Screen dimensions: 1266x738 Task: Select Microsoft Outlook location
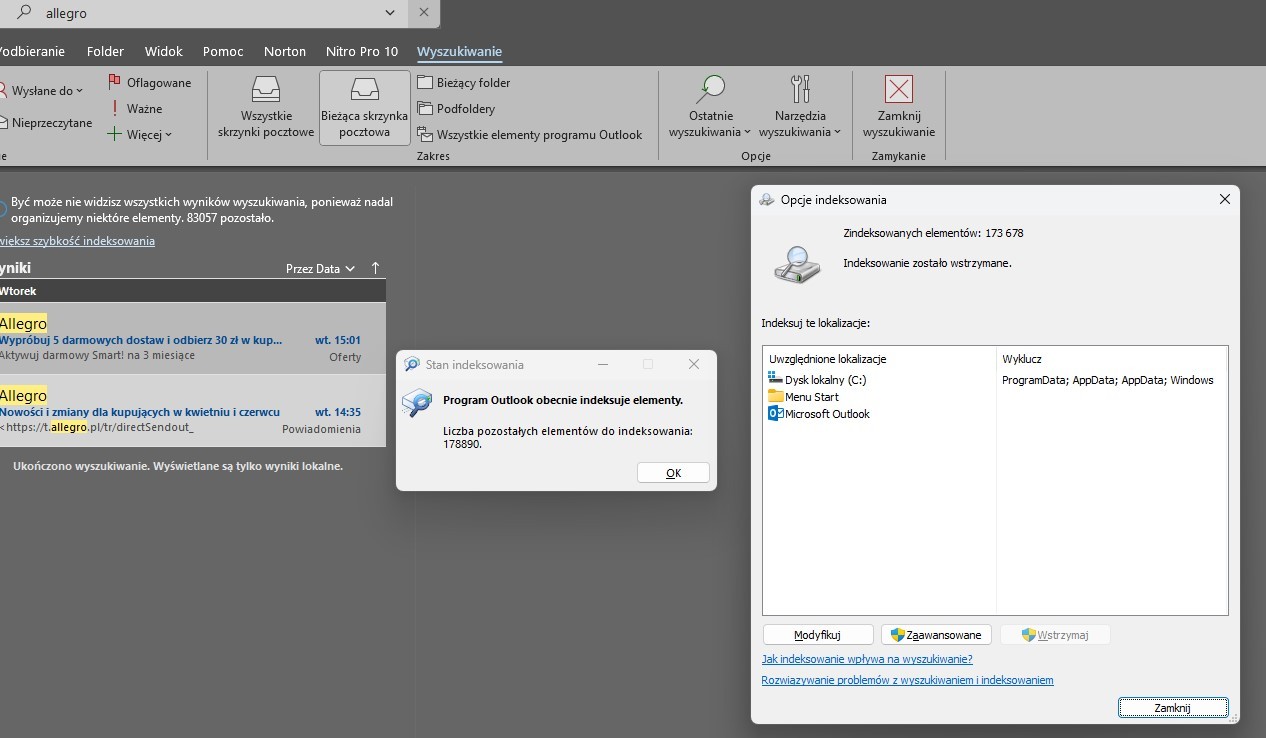[x=818, y=414]
